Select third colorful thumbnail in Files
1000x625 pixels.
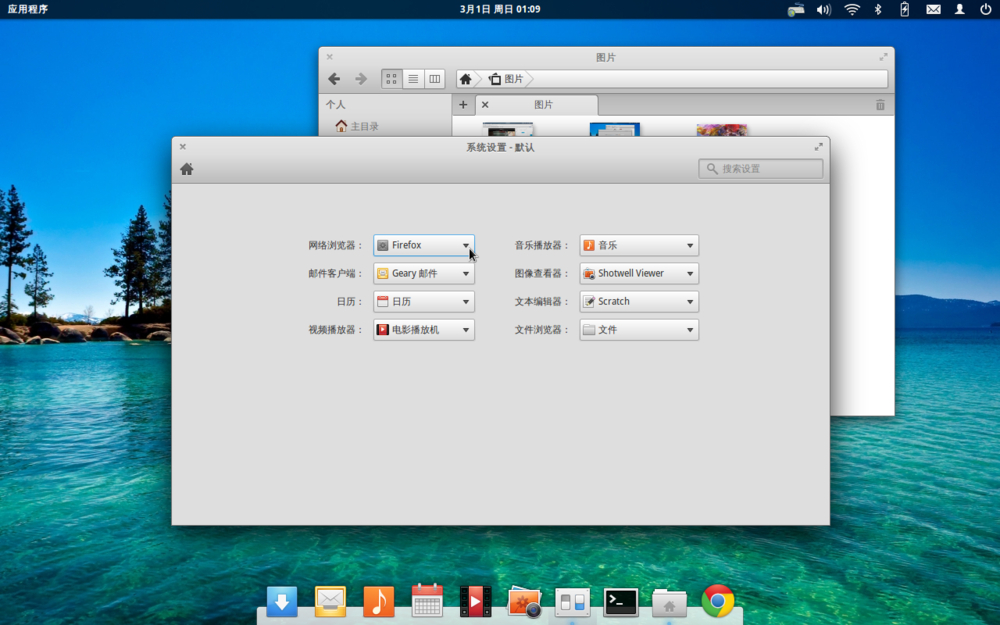(722, 130)
